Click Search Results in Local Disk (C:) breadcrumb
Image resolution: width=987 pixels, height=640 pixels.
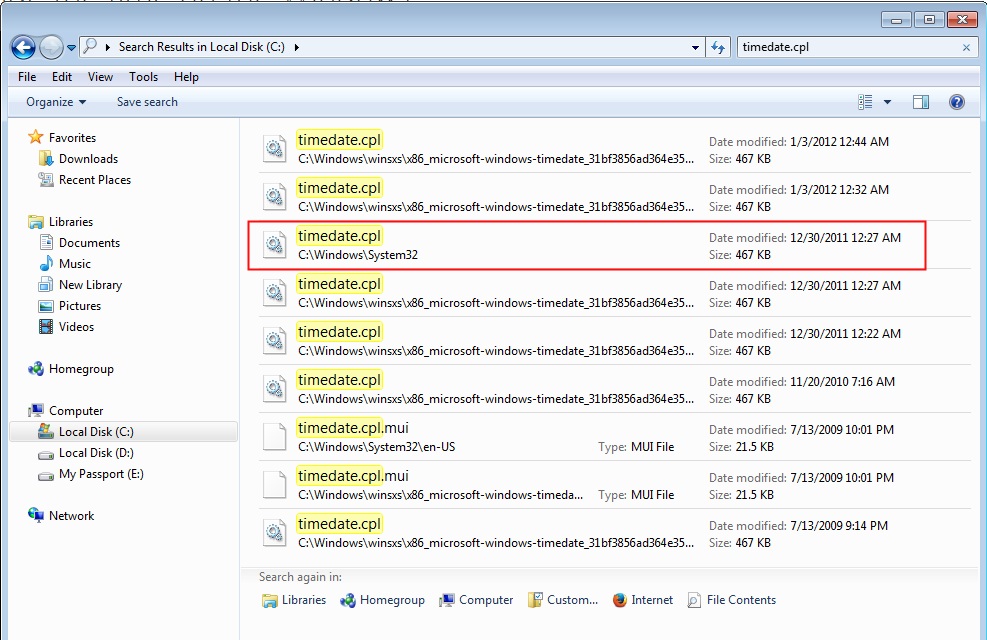[201, 47]
